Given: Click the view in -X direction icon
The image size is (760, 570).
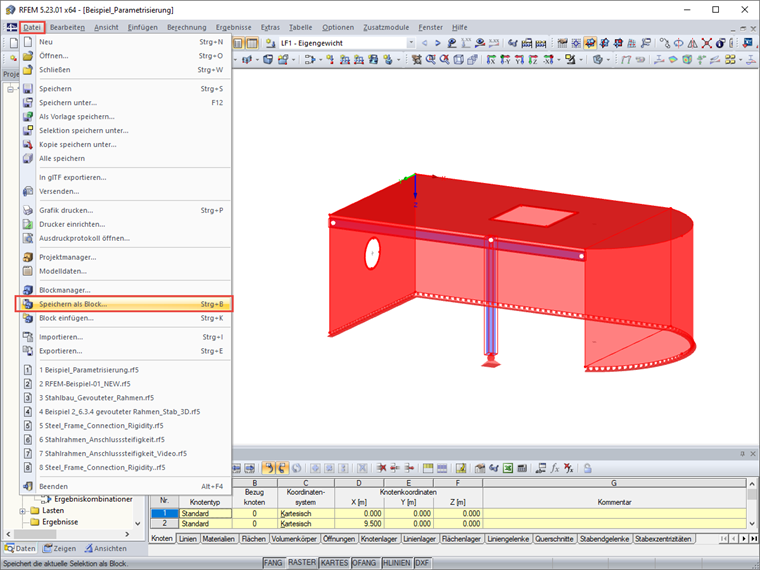Looking at the screenshot, I should pos(548,60).
